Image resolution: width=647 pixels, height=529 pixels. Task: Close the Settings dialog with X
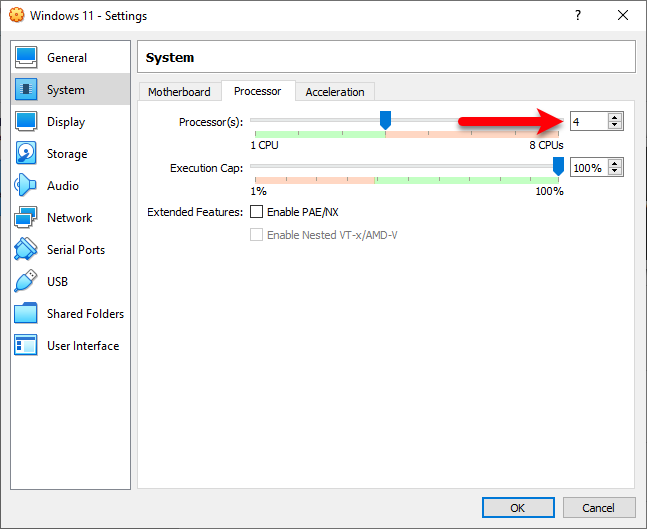(623, 15)
